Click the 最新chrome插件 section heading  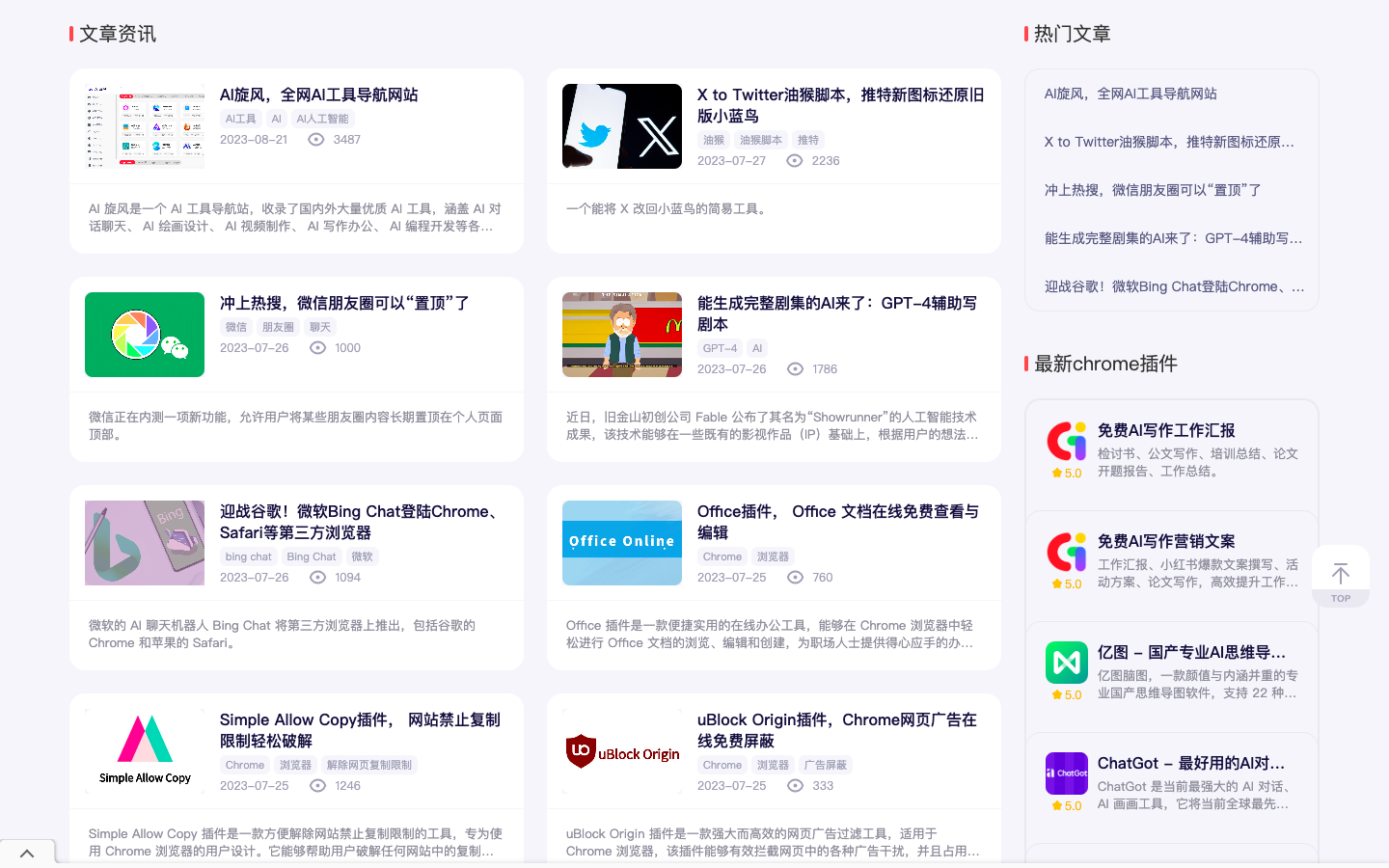(1105, 364)
